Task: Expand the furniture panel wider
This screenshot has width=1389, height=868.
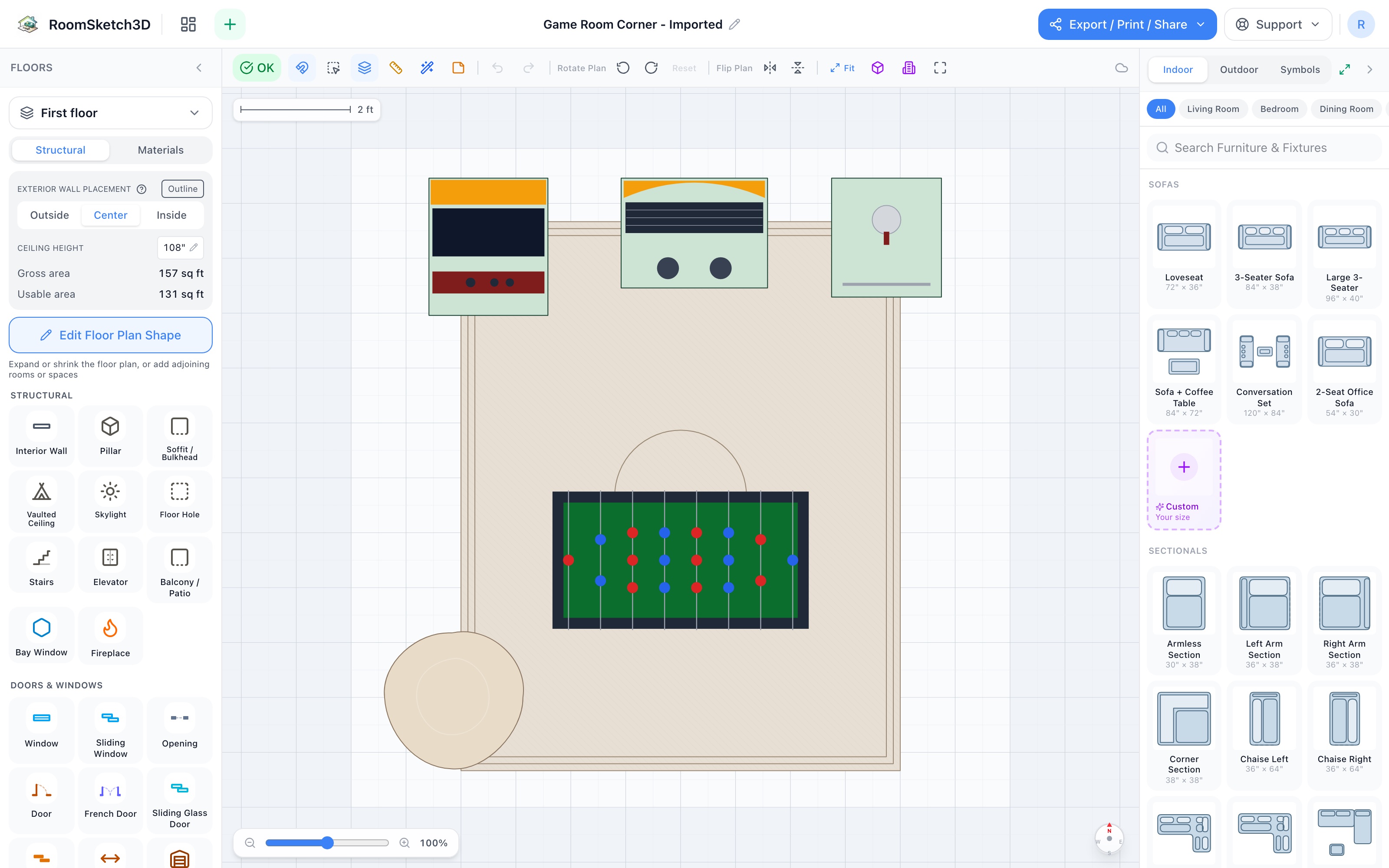Action: coord(1345,69)
